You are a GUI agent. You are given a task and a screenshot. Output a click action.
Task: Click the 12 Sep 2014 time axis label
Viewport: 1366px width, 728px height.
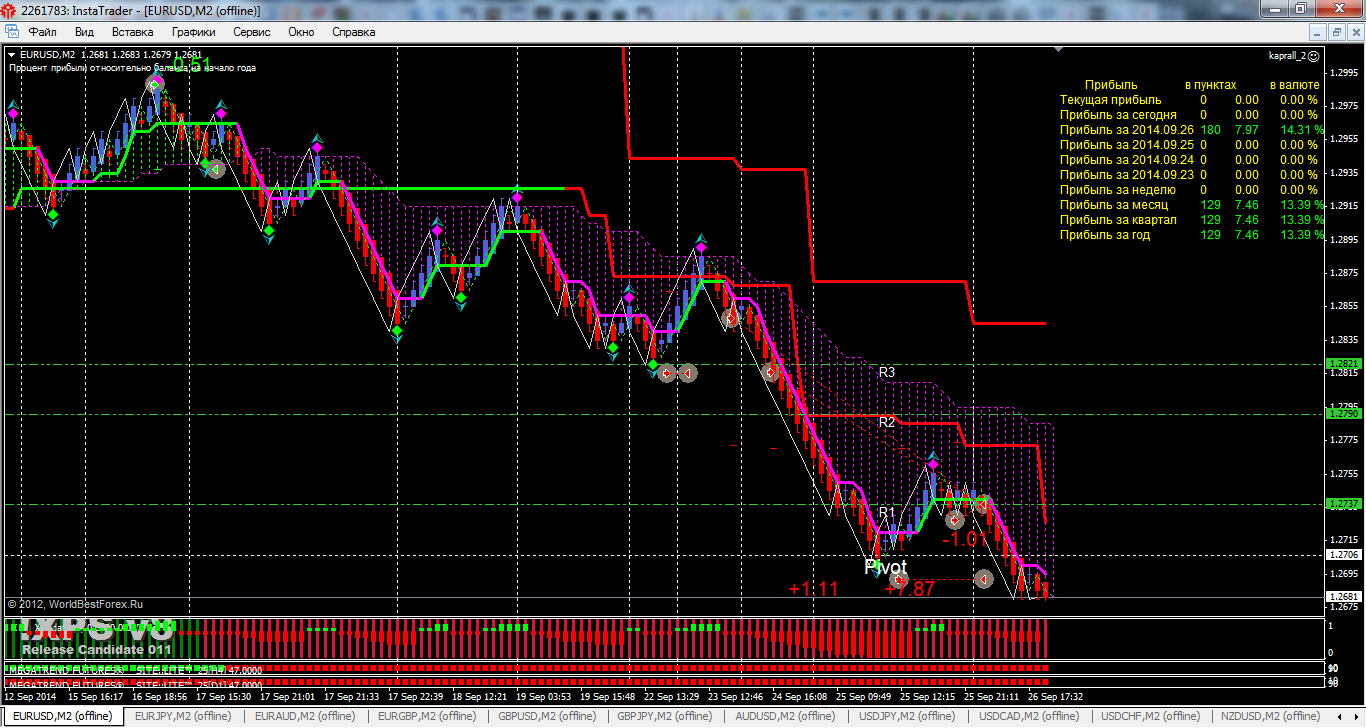point(29,696)
